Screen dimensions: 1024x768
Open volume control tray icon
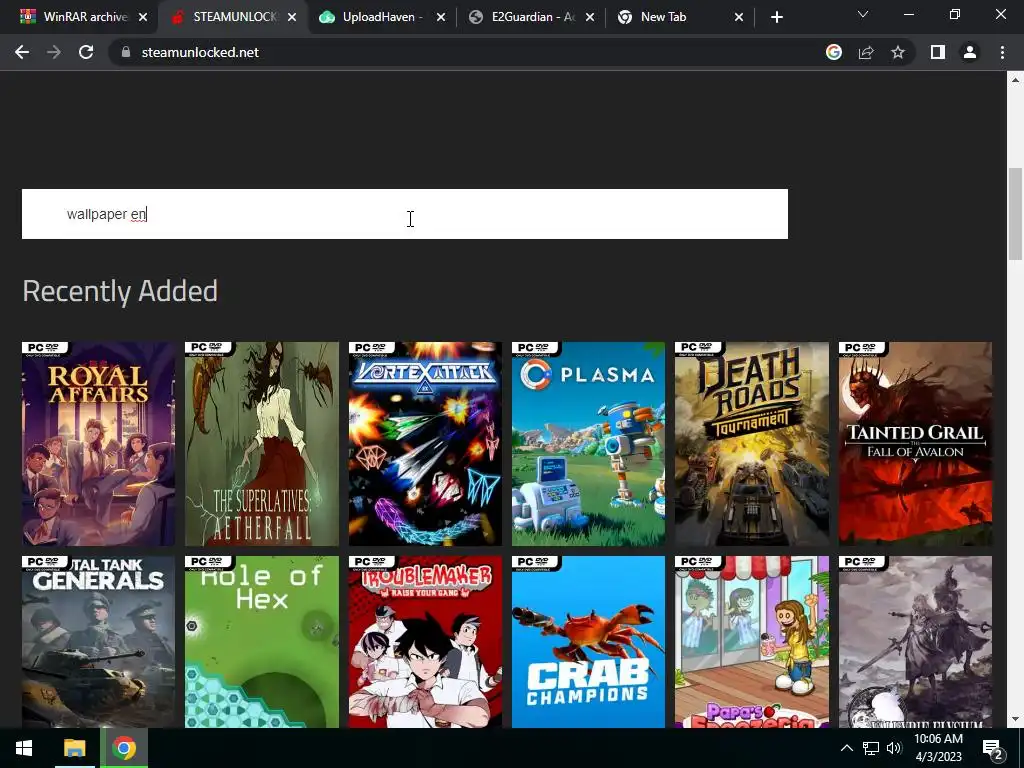point(894,748)
